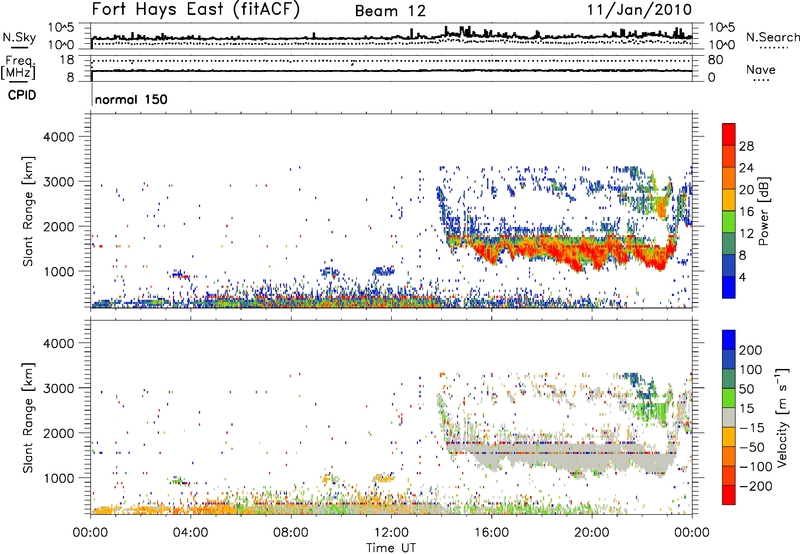Click the 'Freq. [MHz]' axis label
This screenshot has width=800, height=554.
18,68
